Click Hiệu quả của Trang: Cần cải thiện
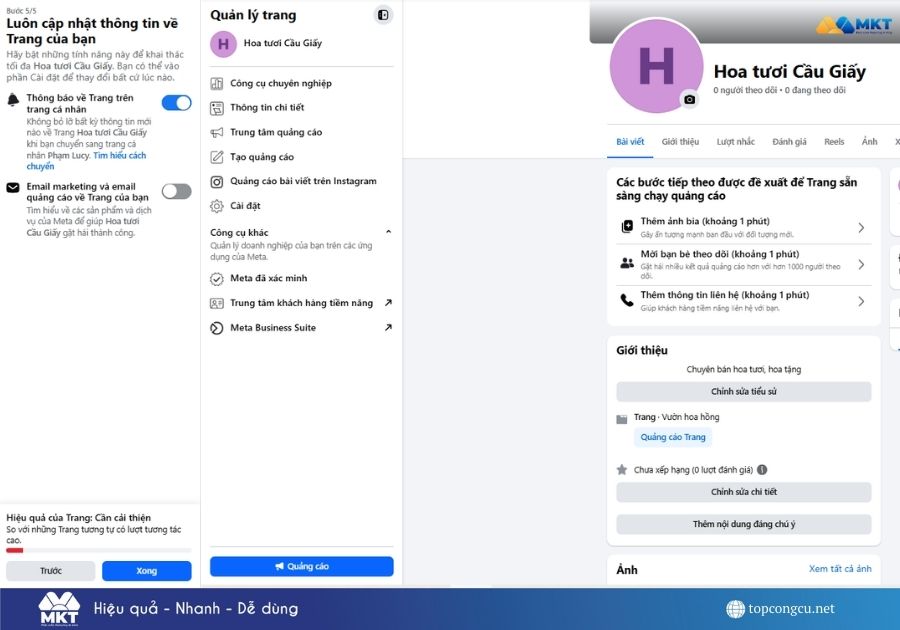Screen dimensions: 900x630 [79, 518]
